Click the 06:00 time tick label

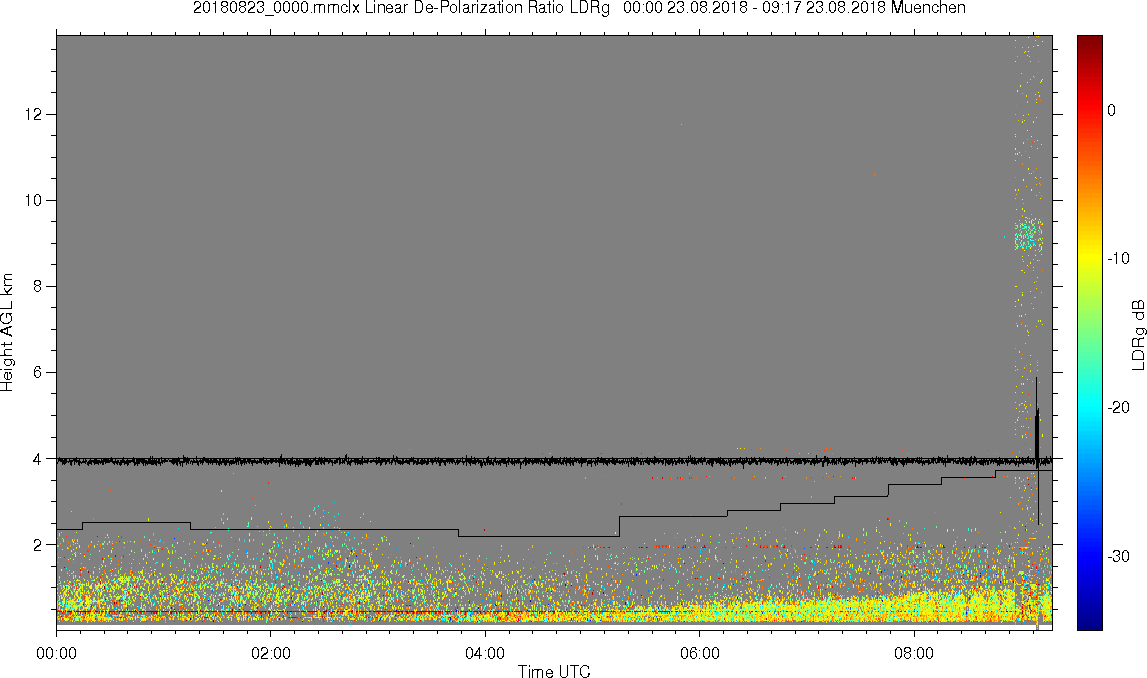[x=699, y=653]
